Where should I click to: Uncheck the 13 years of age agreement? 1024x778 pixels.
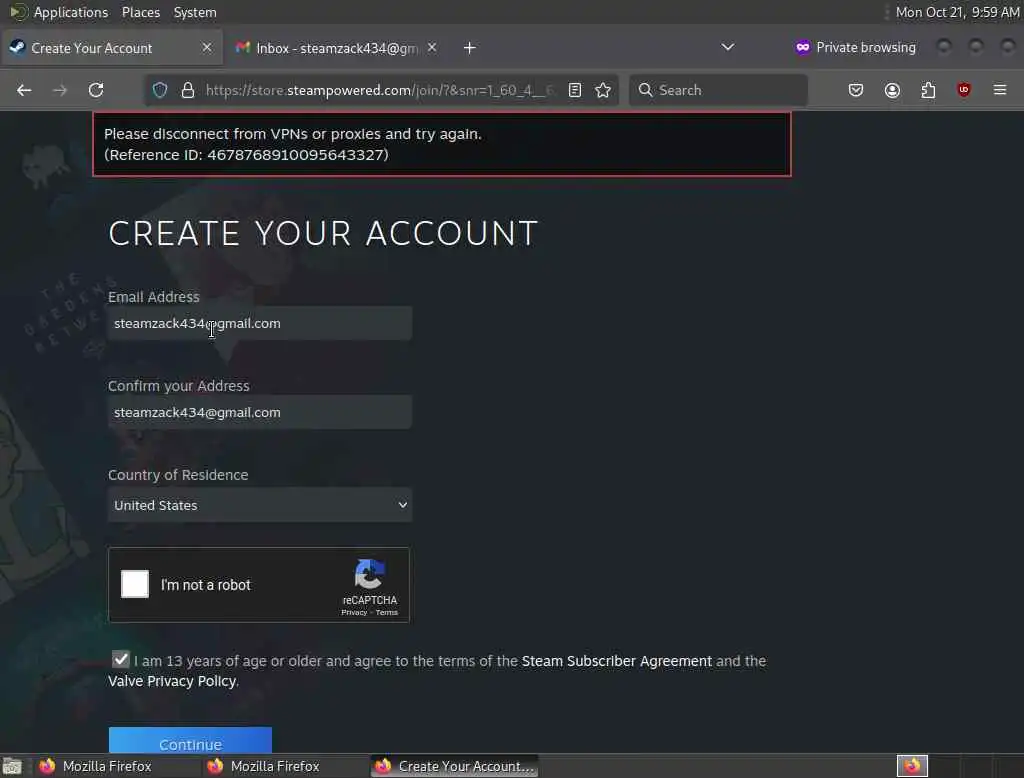(121, 660)
